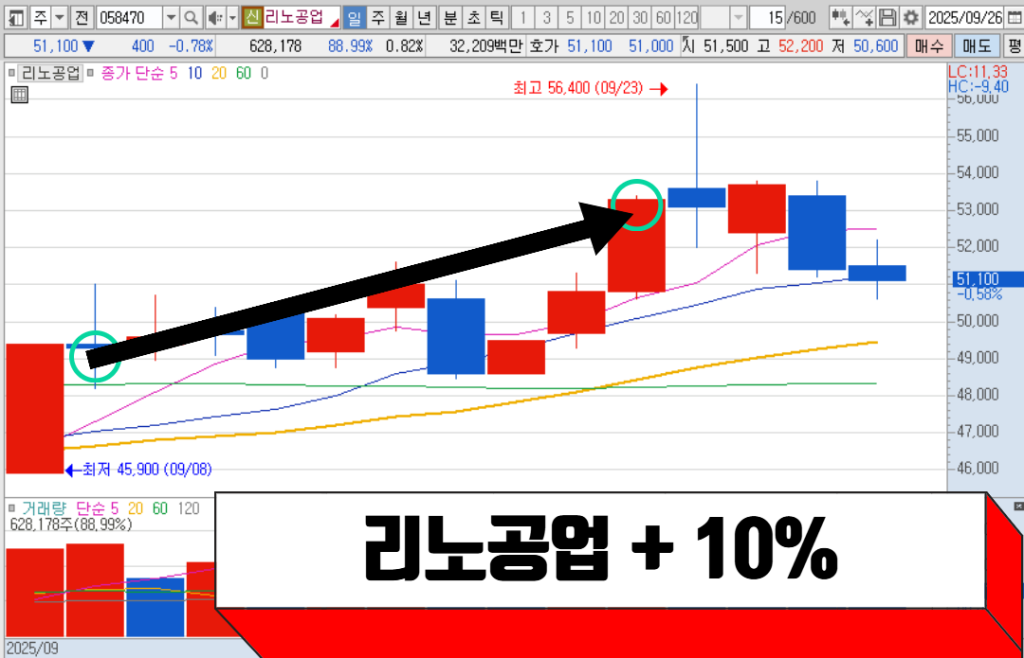Click the add line indicator icon
Image resolution: width=1024 pixels, height=658 pixels.
point(864,18)
